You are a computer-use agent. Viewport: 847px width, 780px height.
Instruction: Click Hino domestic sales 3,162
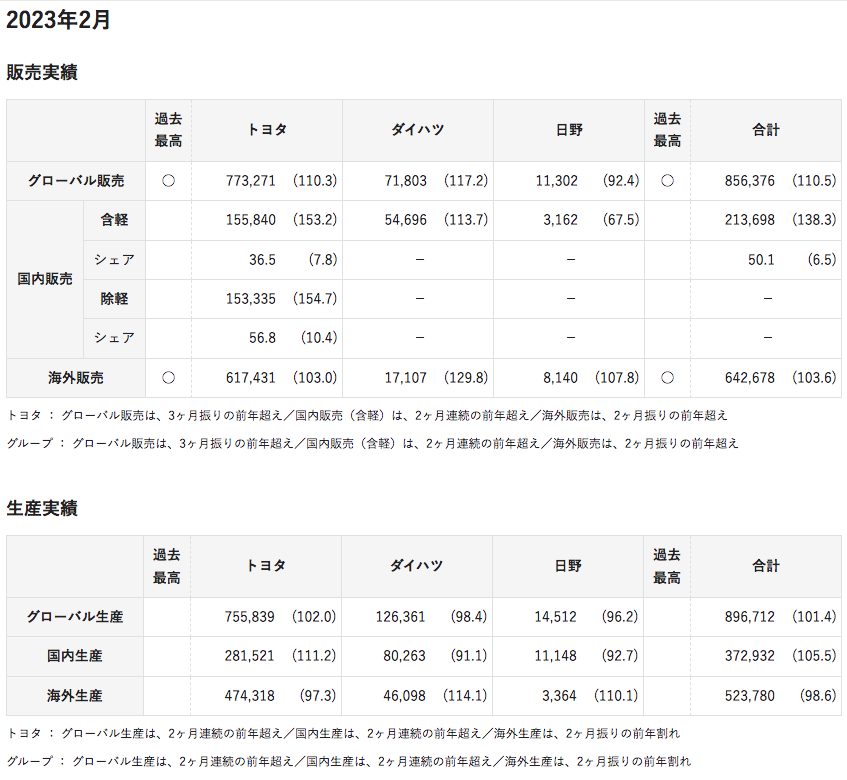[x=561, y=220]
